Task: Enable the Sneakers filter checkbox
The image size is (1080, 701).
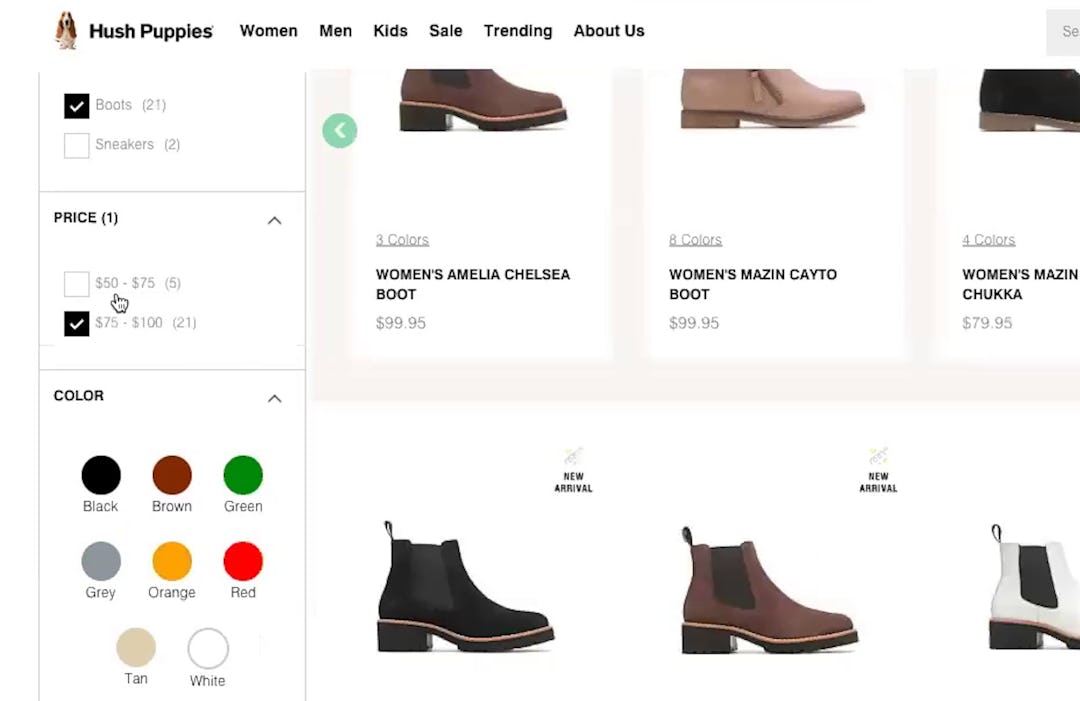Action: pos(76,145)
